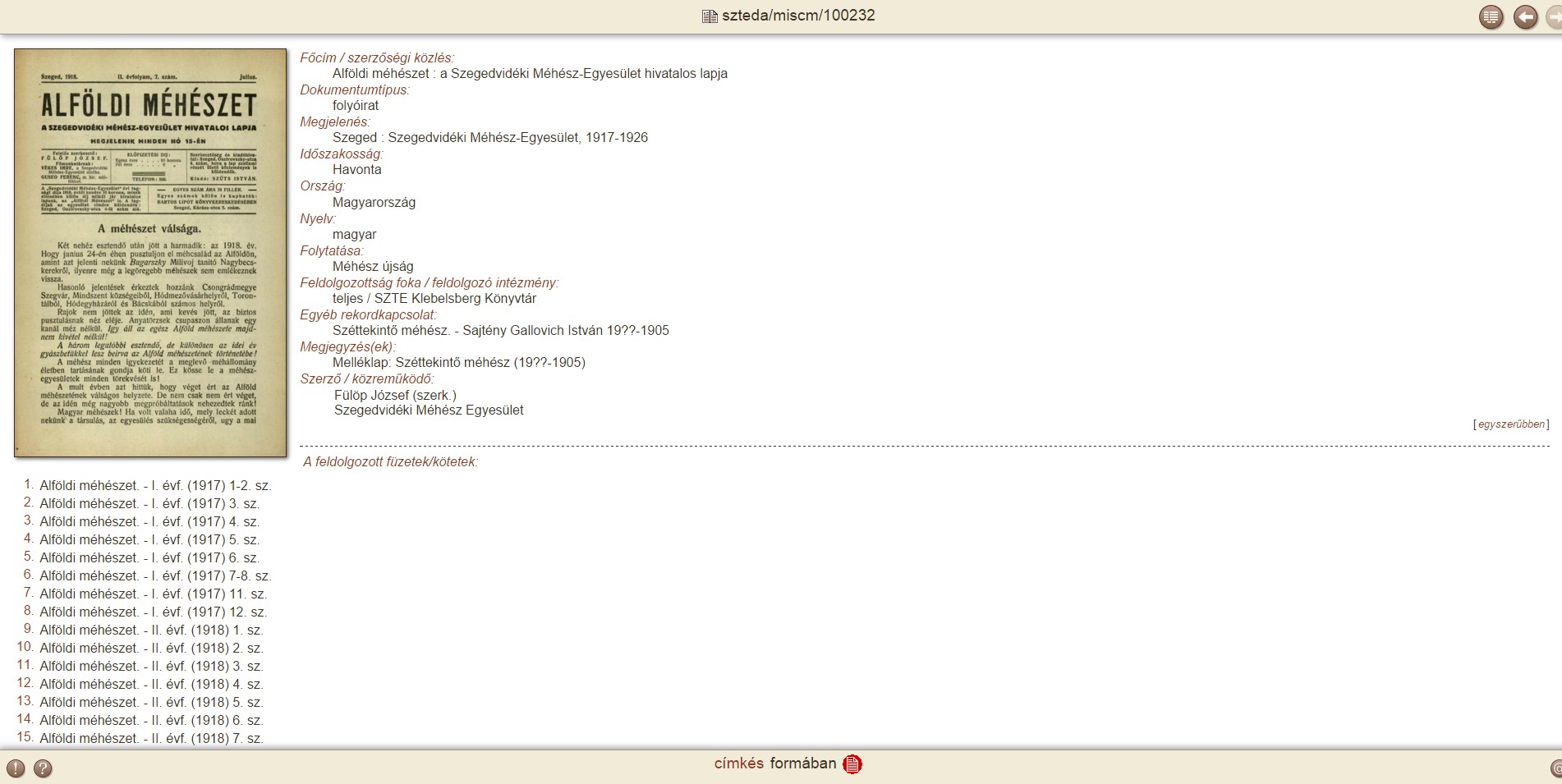Click the frequency value Havonta
The height and width of the screenshot is (784, 1562).
click(x=357, y=169)
